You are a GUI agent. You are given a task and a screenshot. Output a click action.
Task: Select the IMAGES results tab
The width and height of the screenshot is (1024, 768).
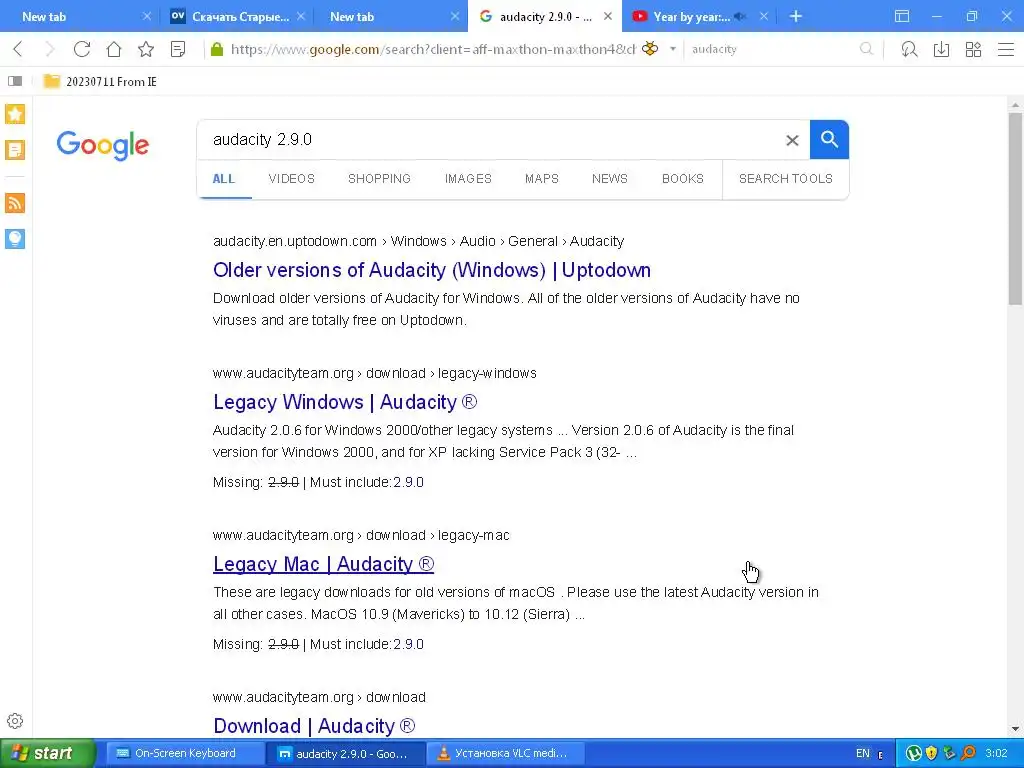click(468, 179)
